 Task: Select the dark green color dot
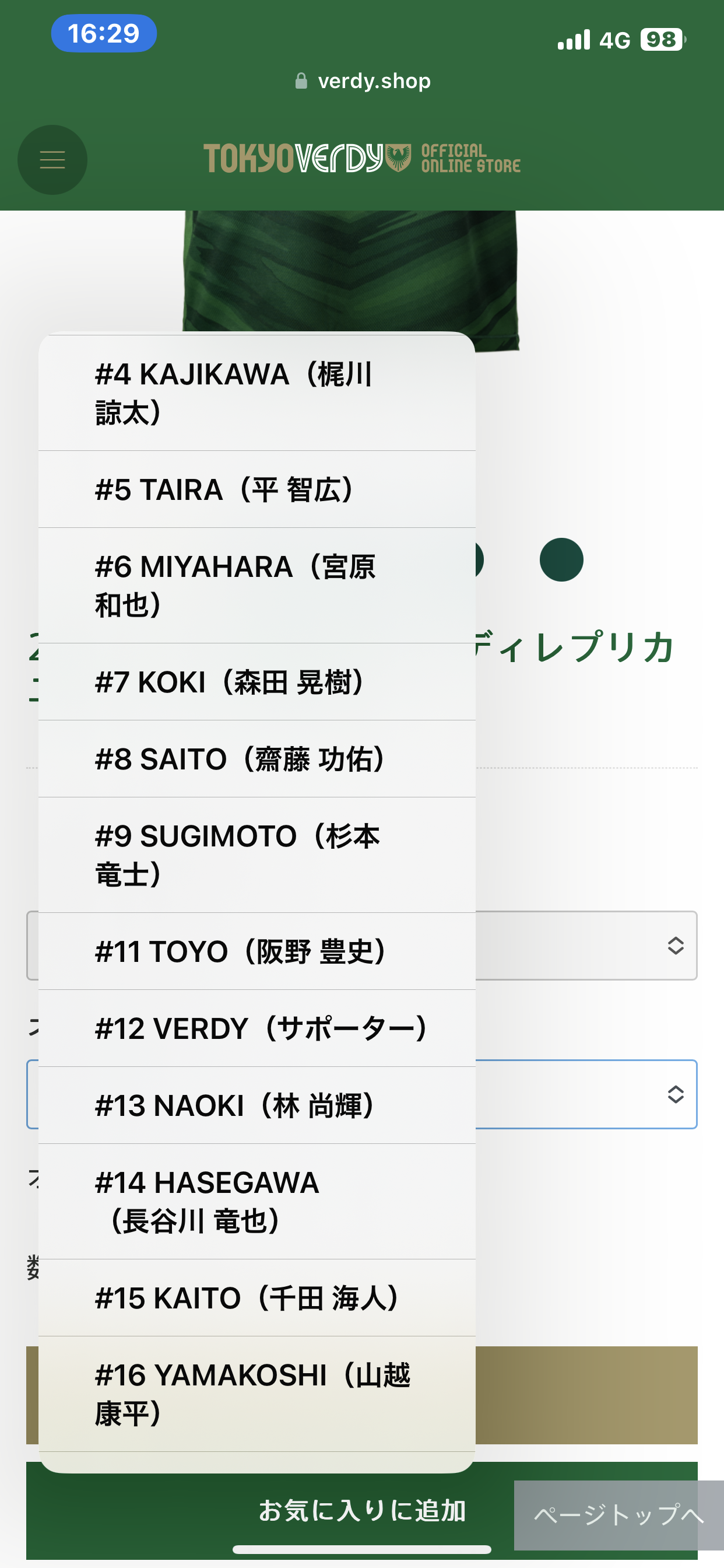561,559
